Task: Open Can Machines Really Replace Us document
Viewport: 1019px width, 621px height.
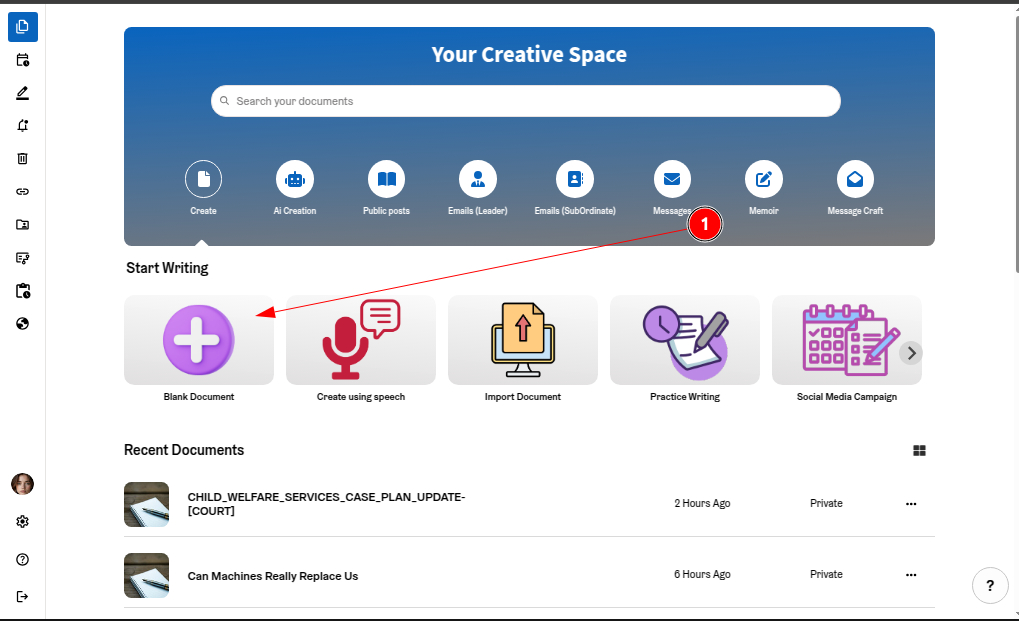Action: 273,576
